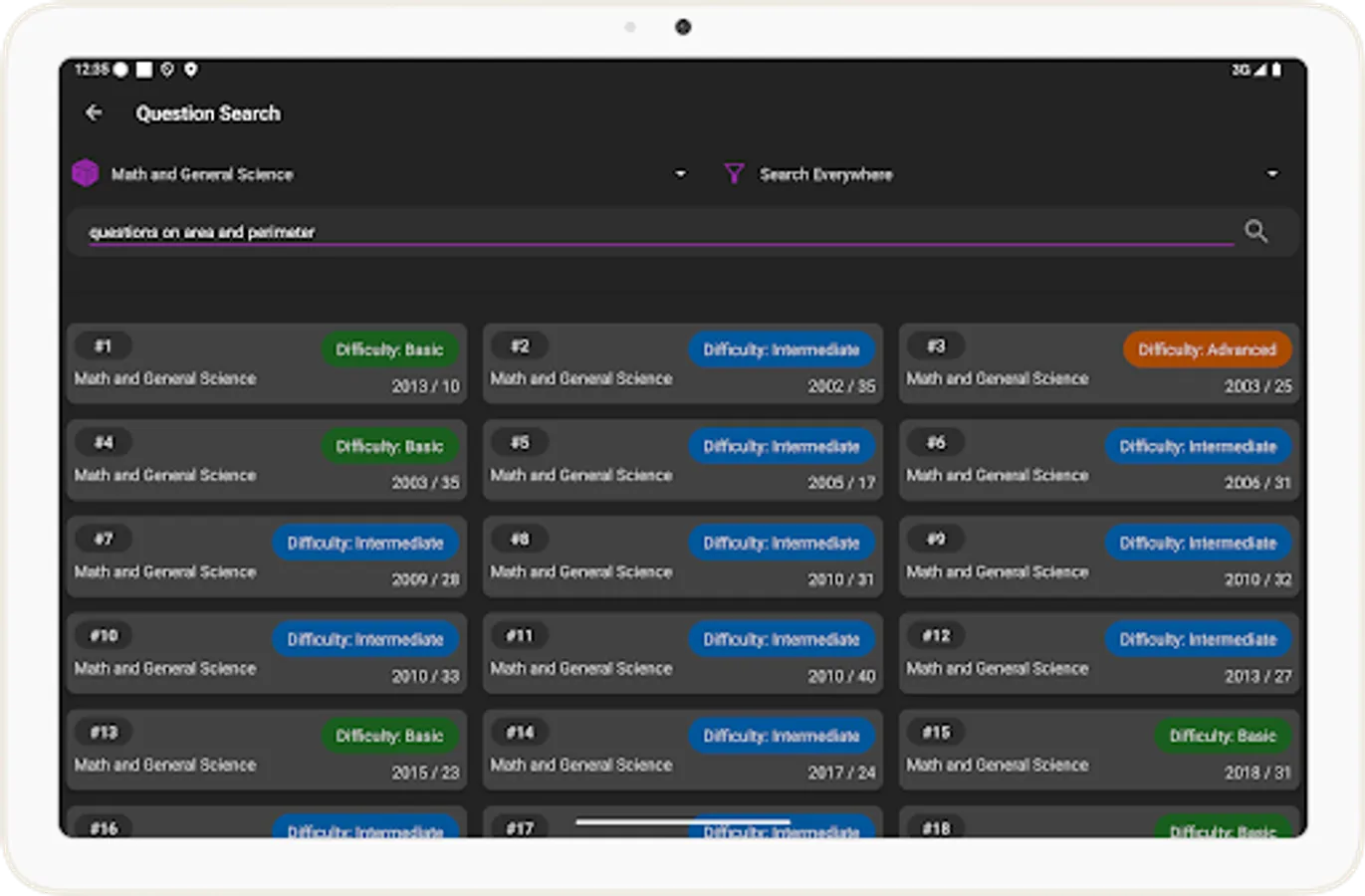Screen dimensions: 1365x896
Task: Click the battery icon in status bar
Action: (x=1276, y=70)
